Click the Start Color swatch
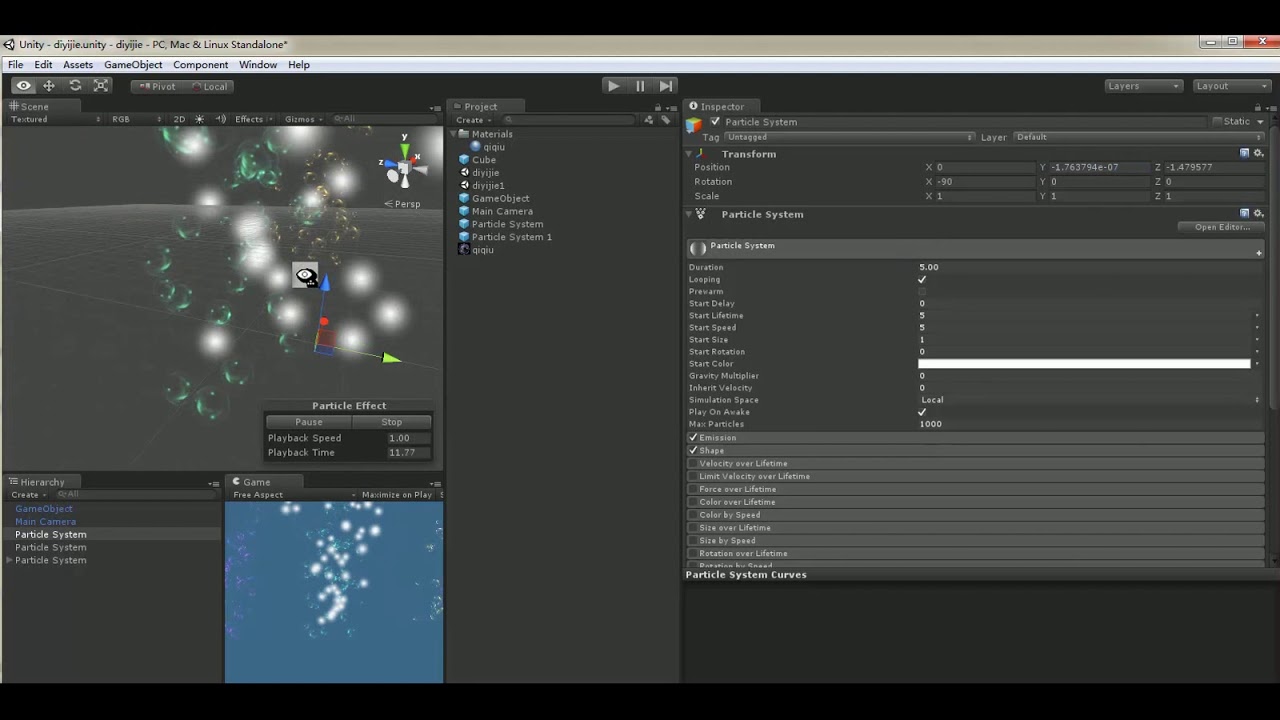This screenshot has width=1280, height=720. pos(1084,364)
